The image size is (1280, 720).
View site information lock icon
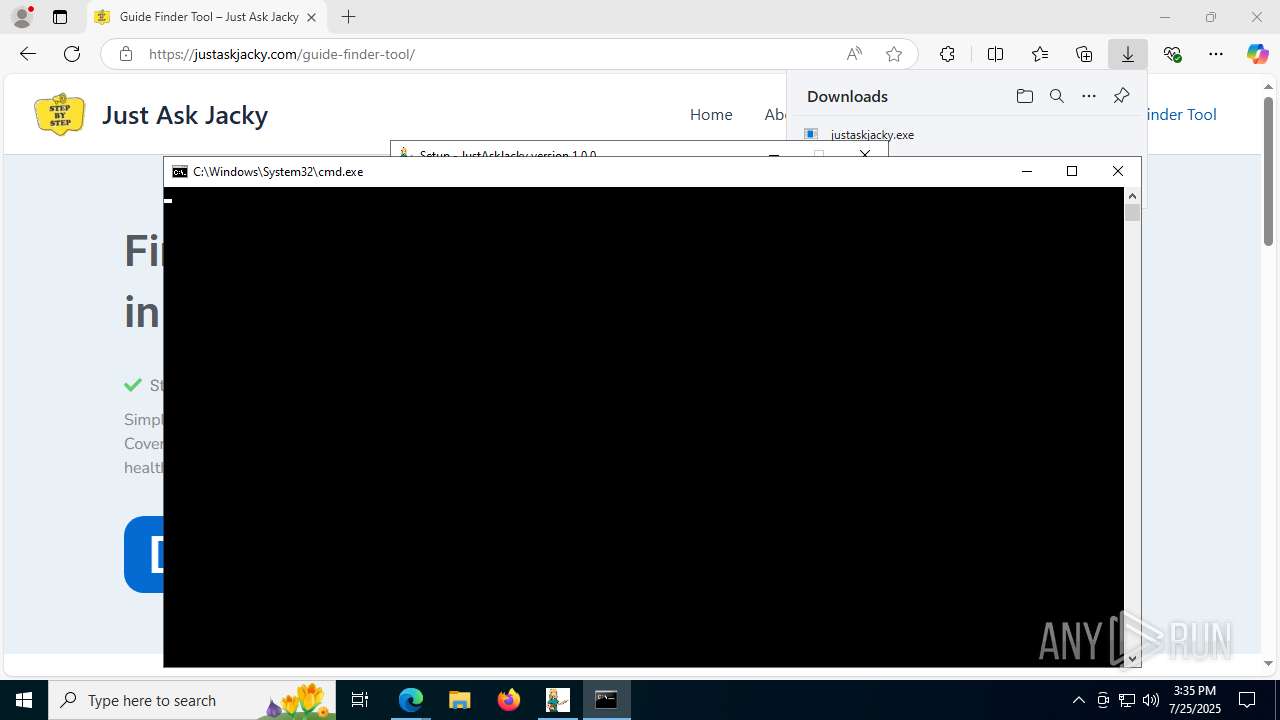125,54
